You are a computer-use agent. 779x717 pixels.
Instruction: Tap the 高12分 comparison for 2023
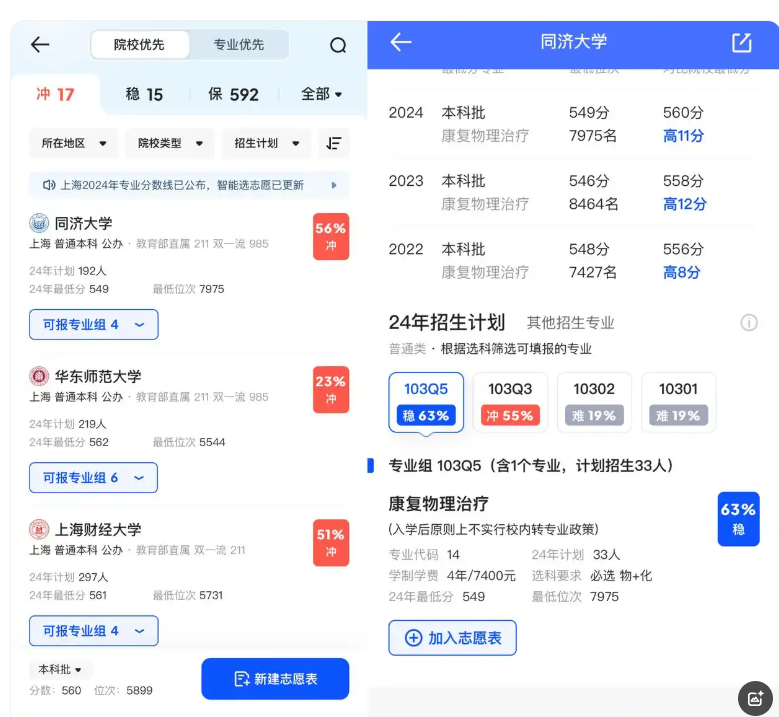685,204
